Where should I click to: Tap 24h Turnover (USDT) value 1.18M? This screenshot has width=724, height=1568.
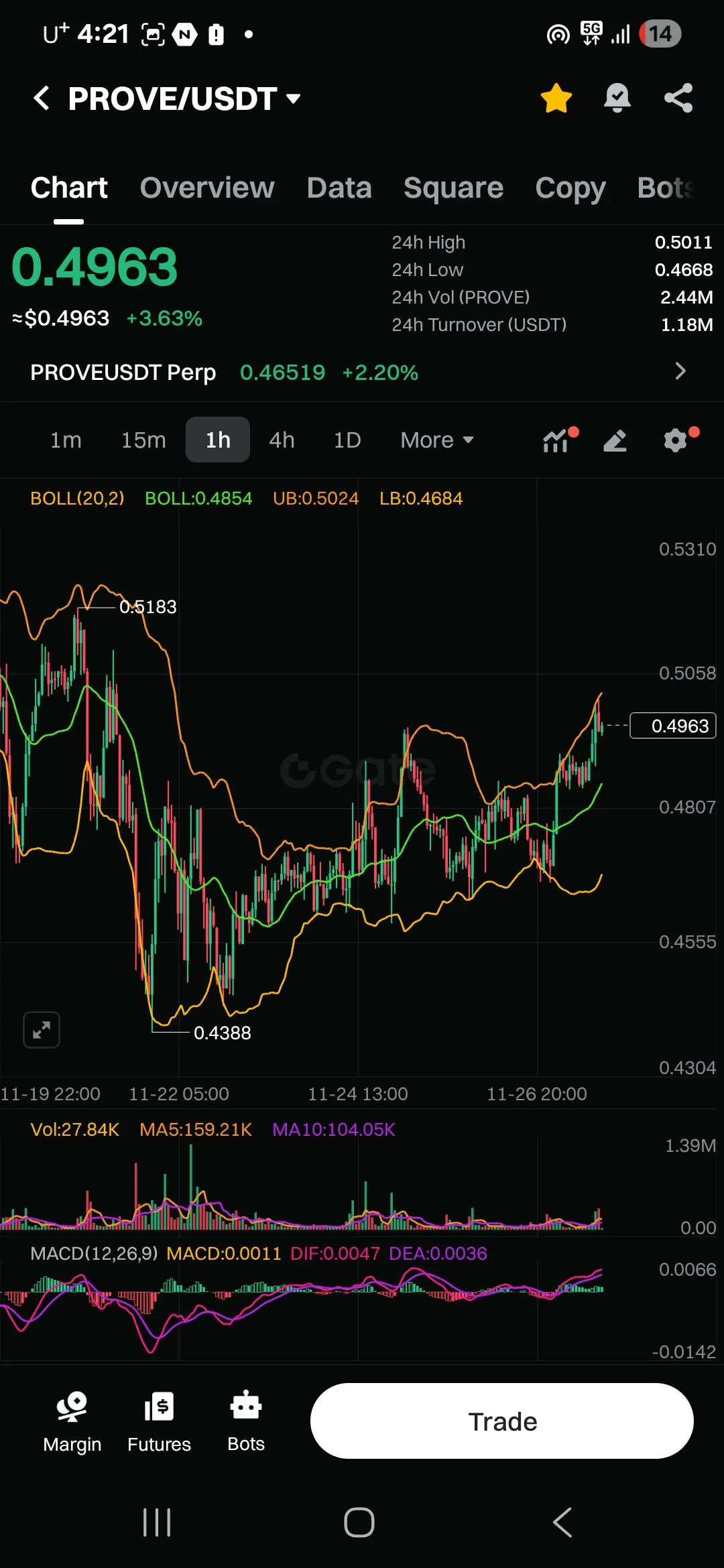[x=686, y=325]
